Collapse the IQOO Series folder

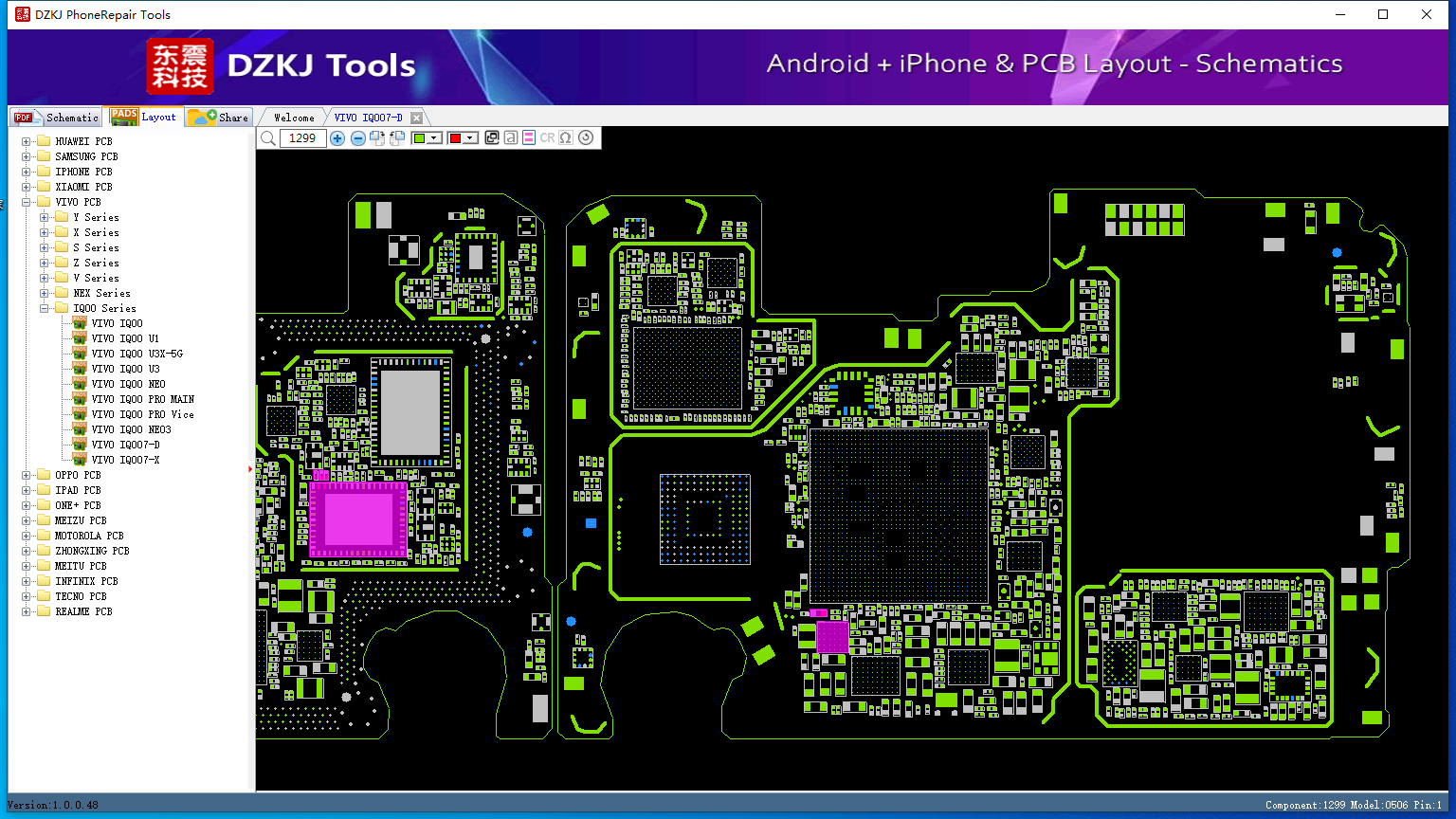(45, 308)
